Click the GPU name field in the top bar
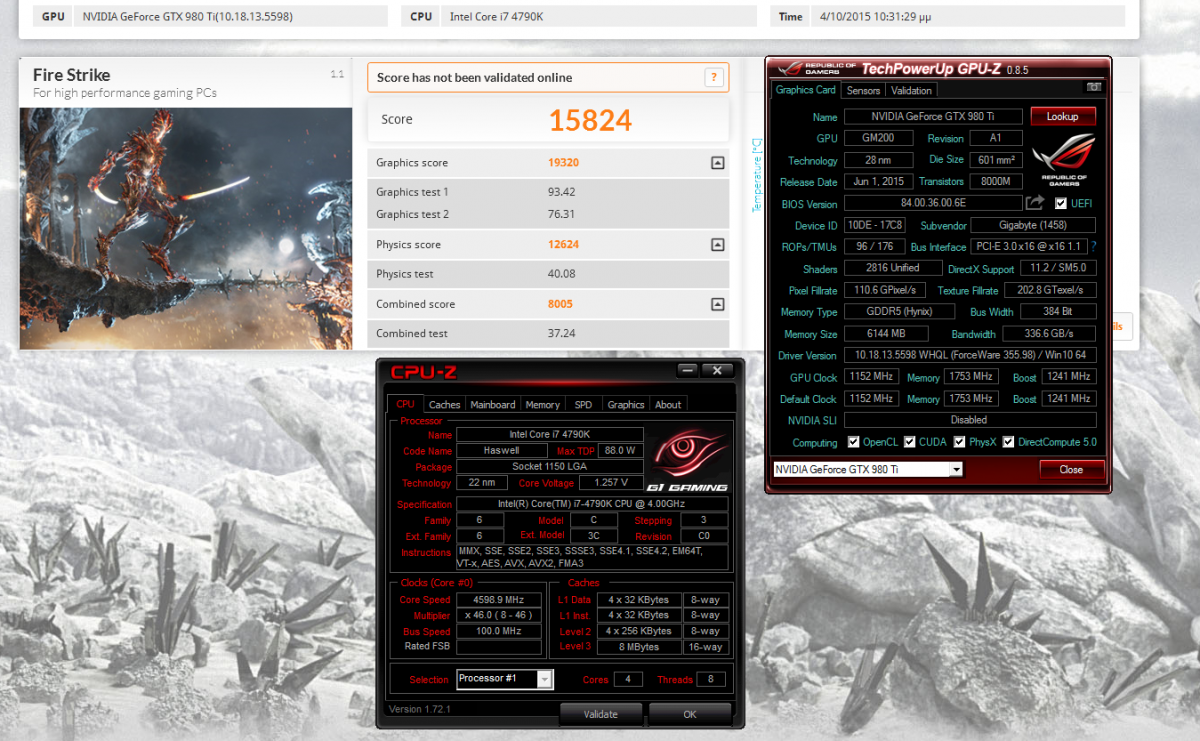 [231, 16]
